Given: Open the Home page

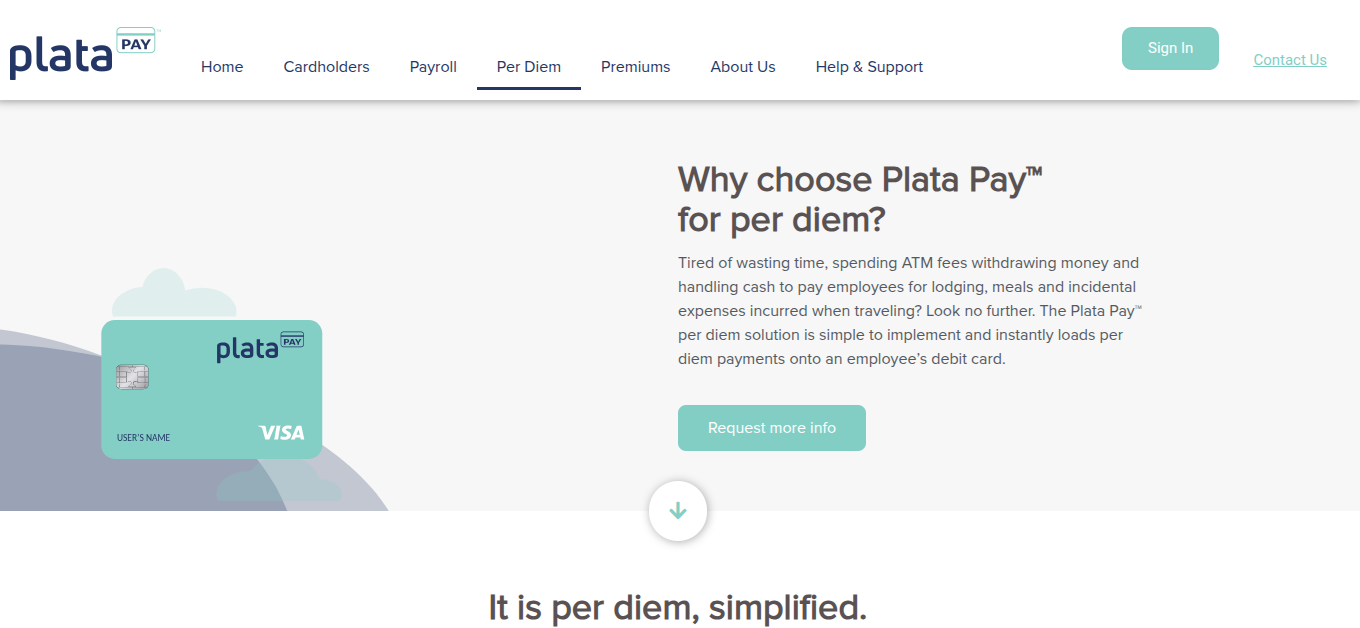Looking at the screenshot, I should (x=222, y=67).
